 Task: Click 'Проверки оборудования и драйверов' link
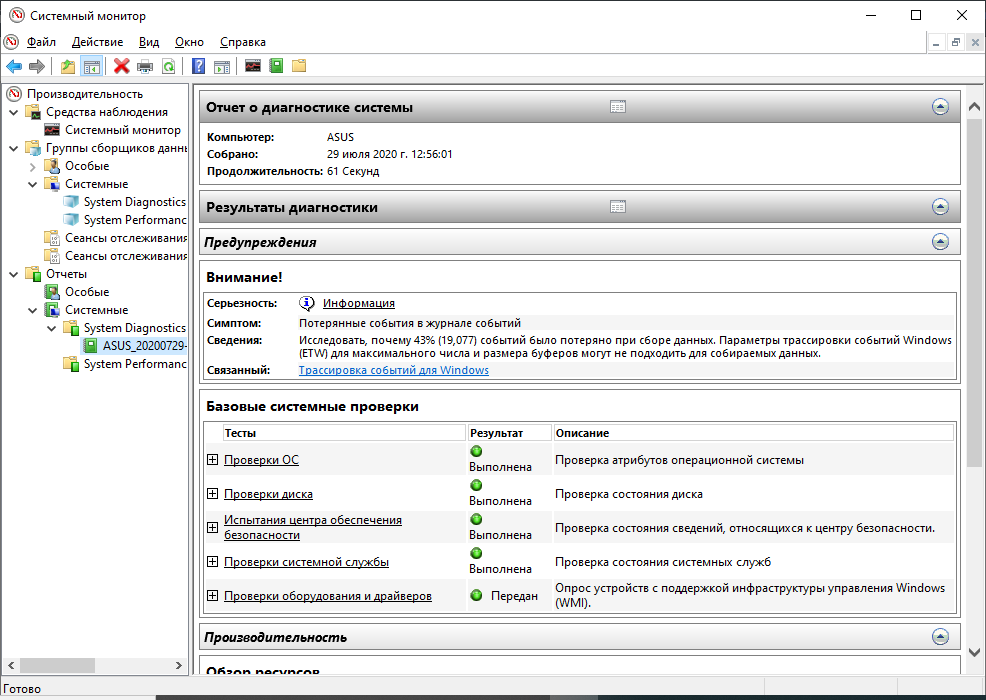tap(328, 596)
